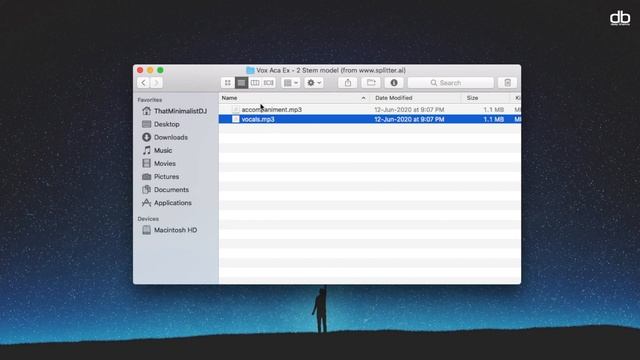Close the Finder window with red button

pos(140,70)
